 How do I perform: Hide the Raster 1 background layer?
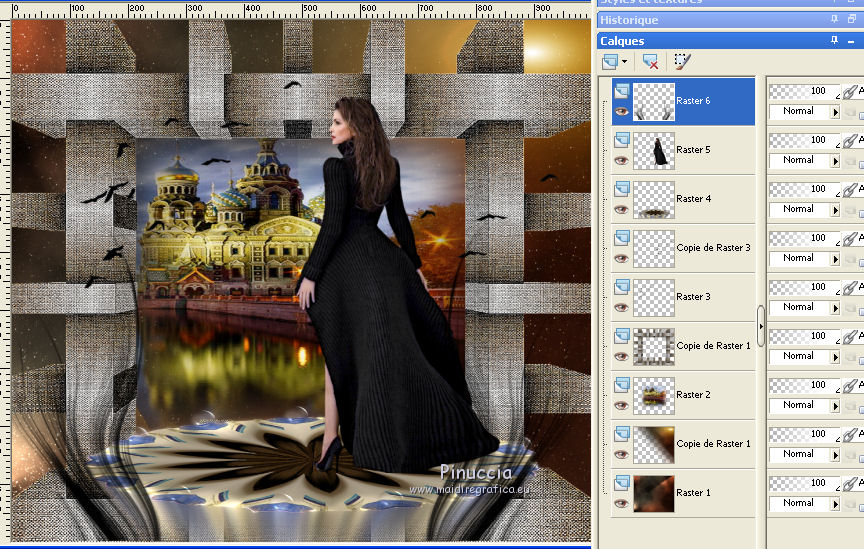(622, 504)
